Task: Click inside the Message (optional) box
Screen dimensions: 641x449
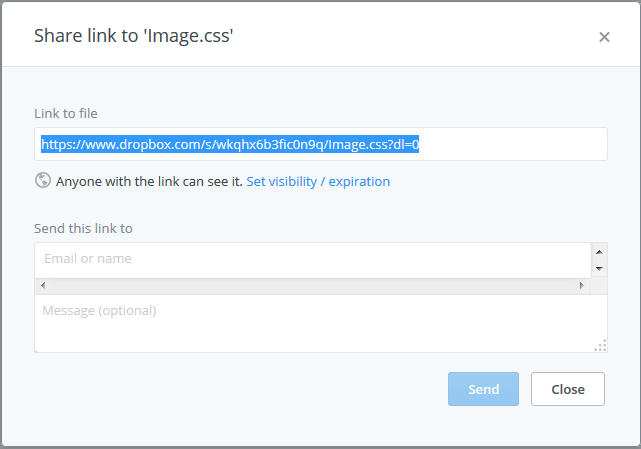Action: point(321,323)
